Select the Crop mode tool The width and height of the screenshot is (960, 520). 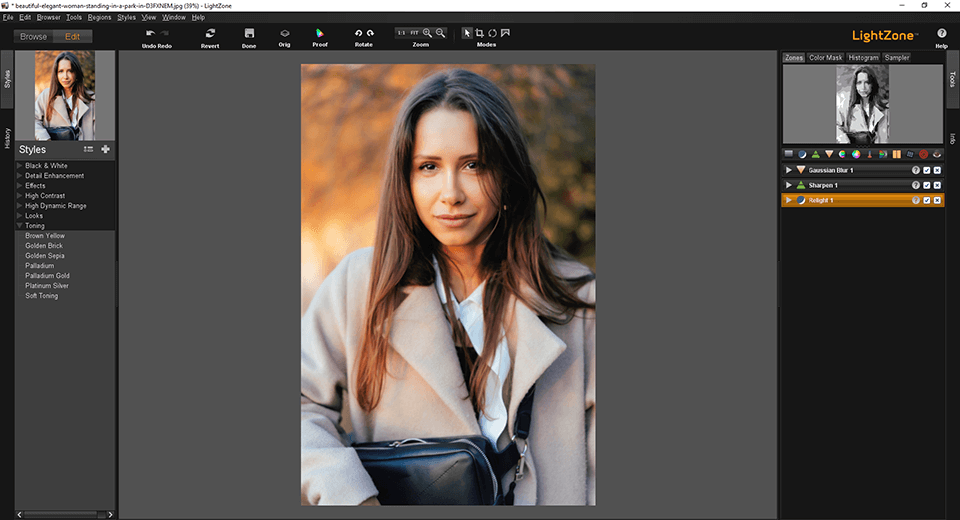coord(479,33)
